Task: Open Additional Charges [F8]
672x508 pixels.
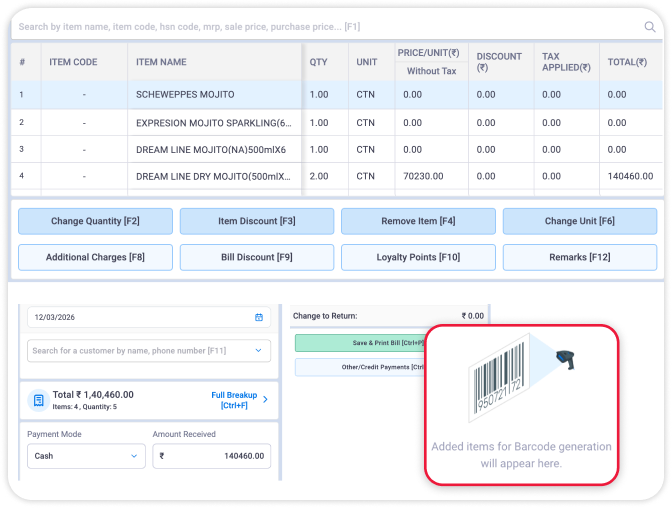Action: click(95, 257)
